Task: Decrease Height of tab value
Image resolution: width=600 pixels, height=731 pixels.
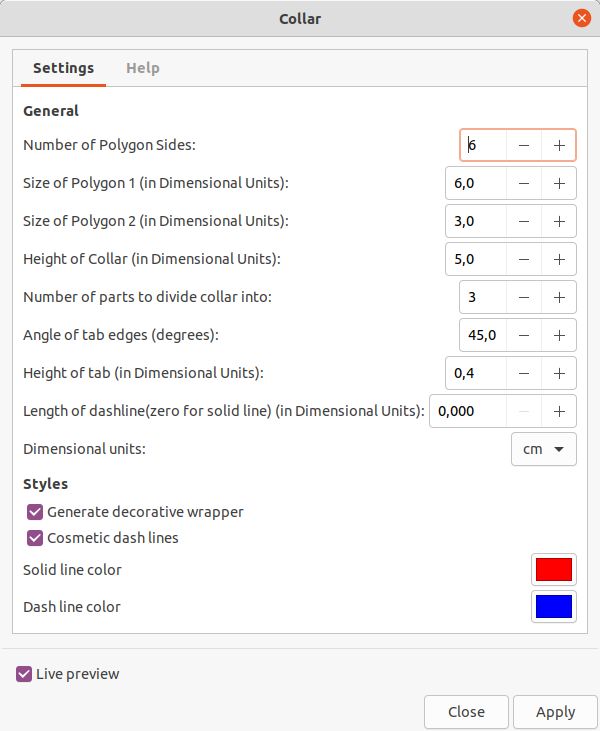Action: click(524, 373)
